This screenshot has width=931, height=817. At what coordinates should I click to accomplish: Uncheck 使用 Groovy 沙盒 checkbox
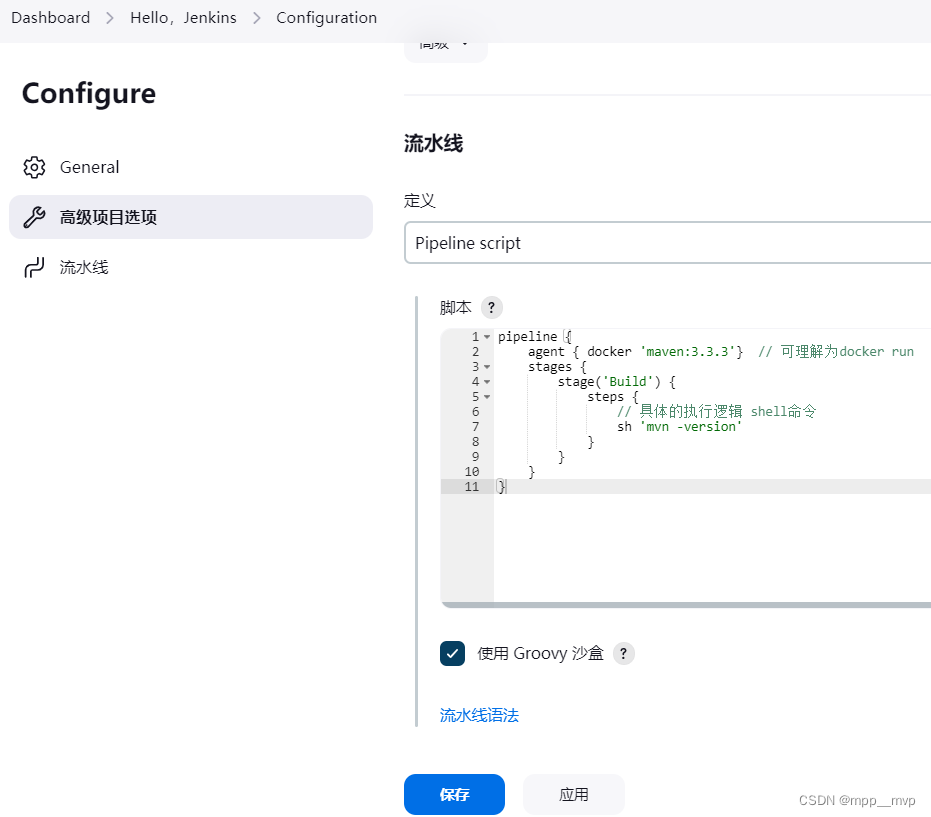[x=452, y=654]
